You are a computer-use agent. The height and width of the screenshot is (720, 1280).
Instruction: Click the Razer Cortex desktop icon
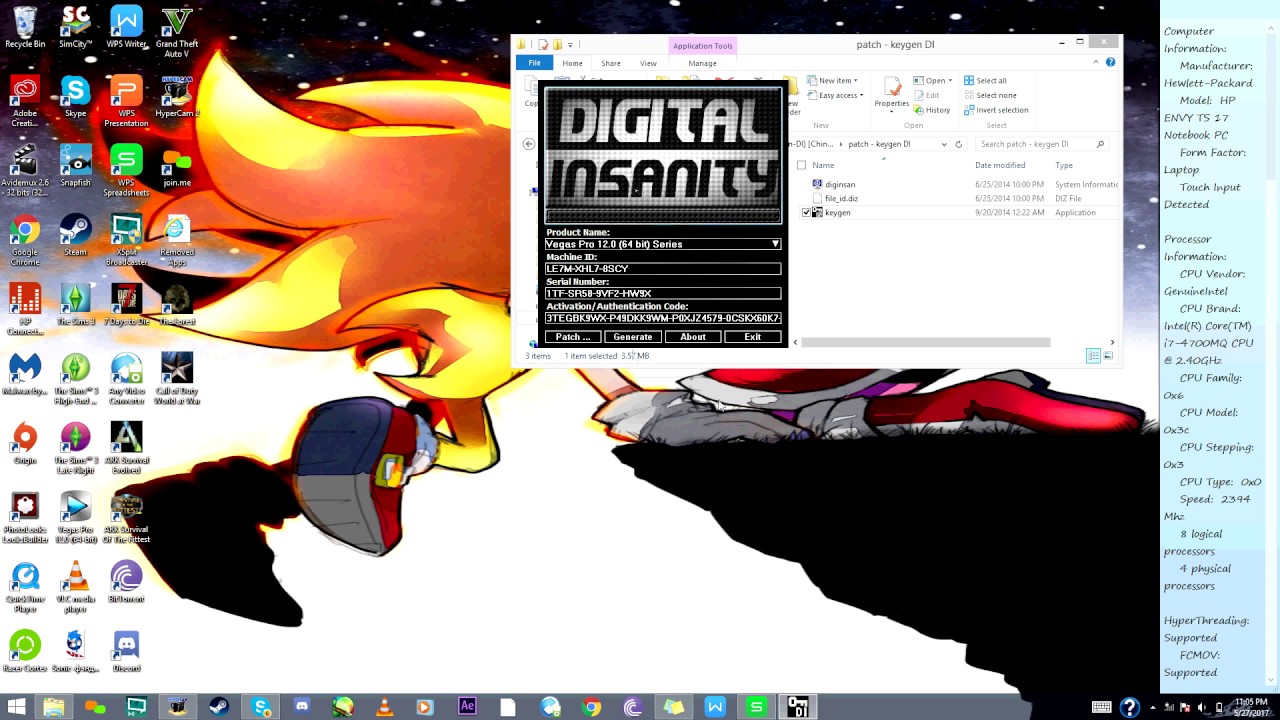click(x=25, y=651)
